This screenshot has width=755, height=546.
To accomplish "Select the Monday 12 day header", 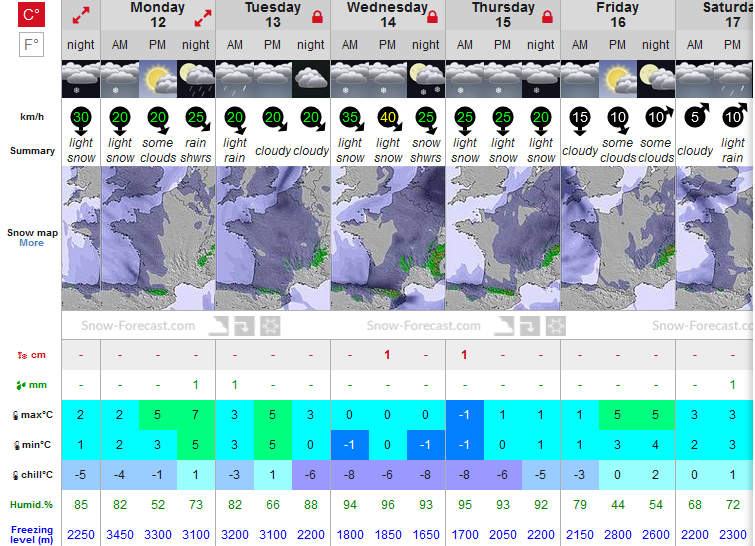I will pos(158,15).
